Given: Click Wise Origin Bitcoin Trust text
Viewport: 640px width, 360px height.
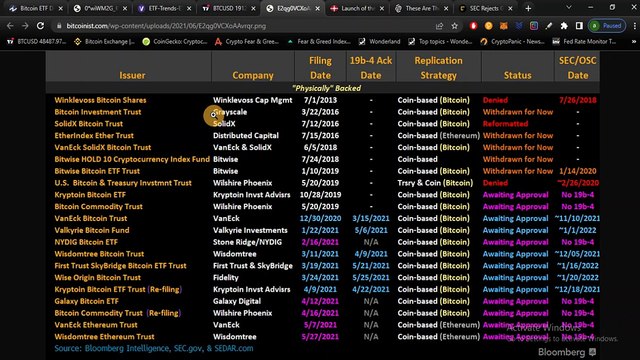Looking at the screenshot, I should (97, 278).
